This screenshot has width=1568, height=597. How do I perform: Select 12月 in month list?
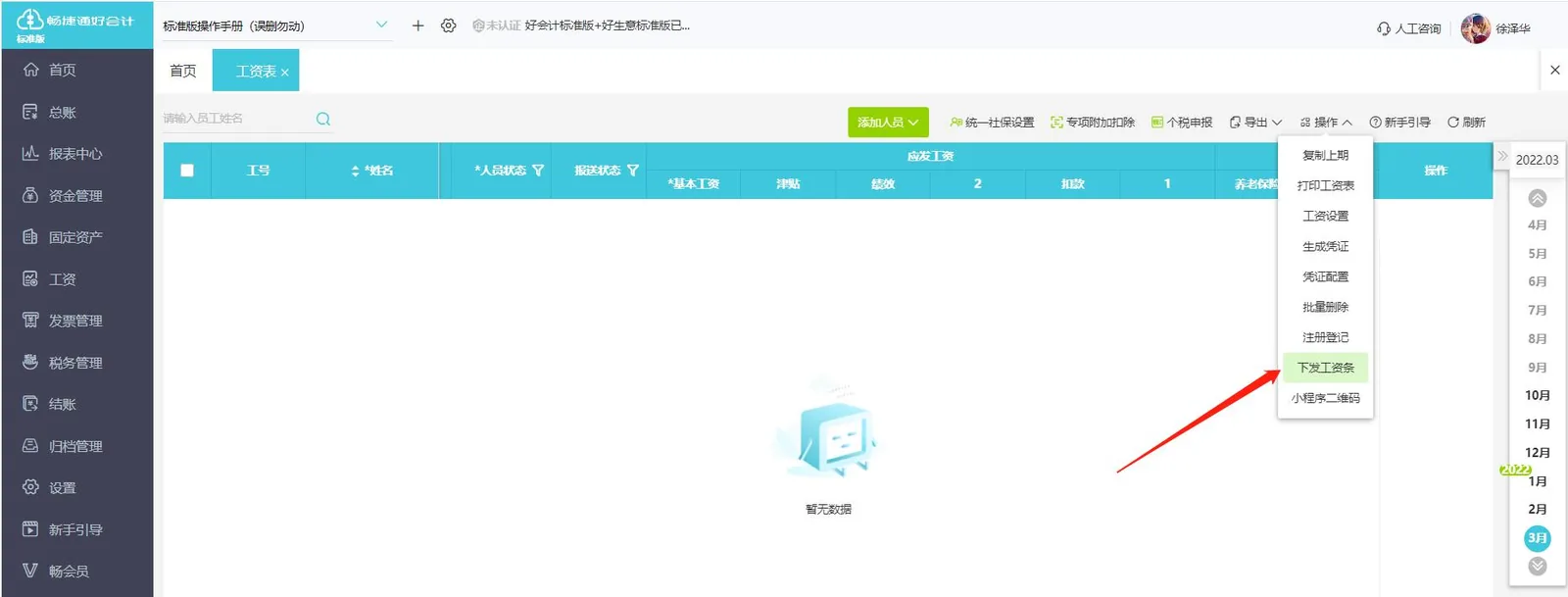click(1537, 452)
